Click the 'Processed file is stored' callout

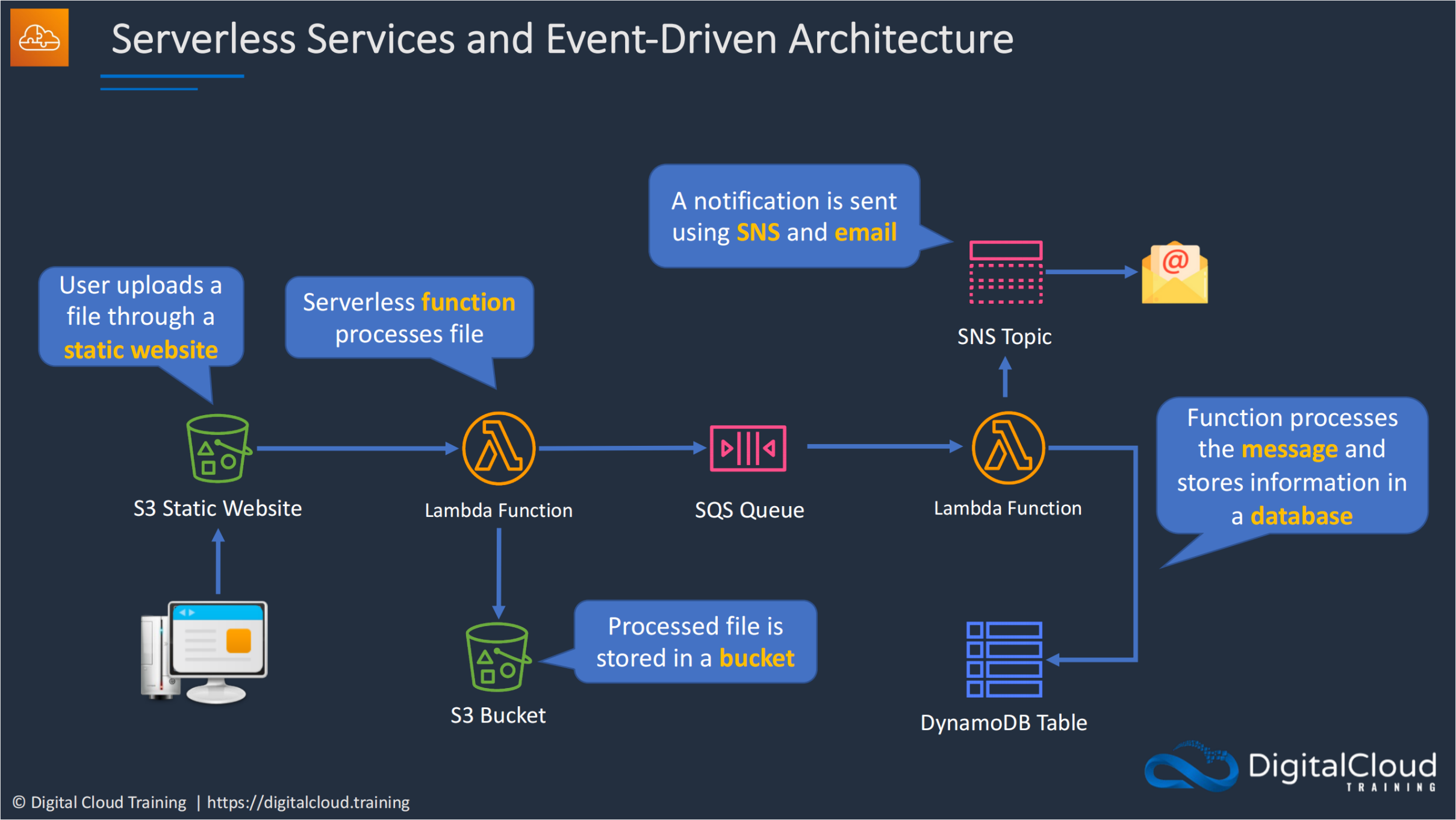(695, 642)
